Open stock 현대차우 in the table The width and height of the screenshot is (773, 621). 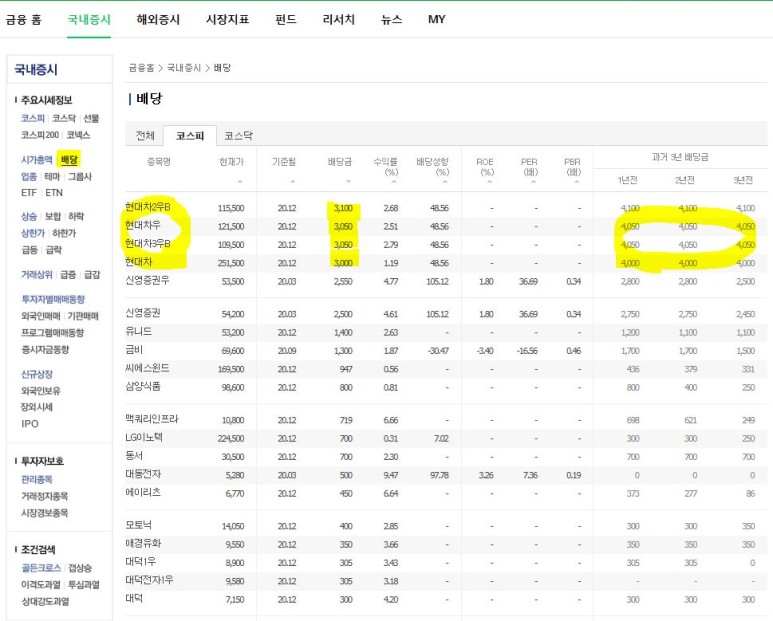point(142,225)
